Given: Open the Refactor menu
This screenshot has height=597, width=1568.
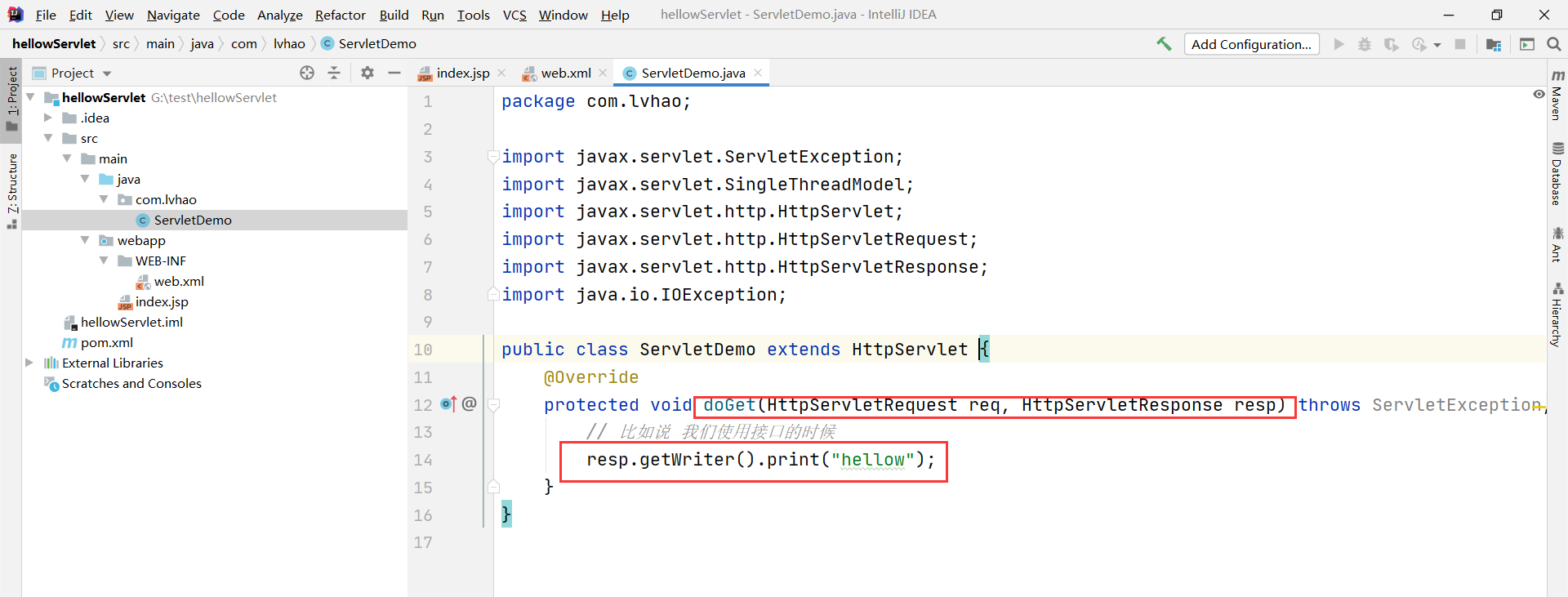Looking at the screenshot, I should click(x=341, y=15).
